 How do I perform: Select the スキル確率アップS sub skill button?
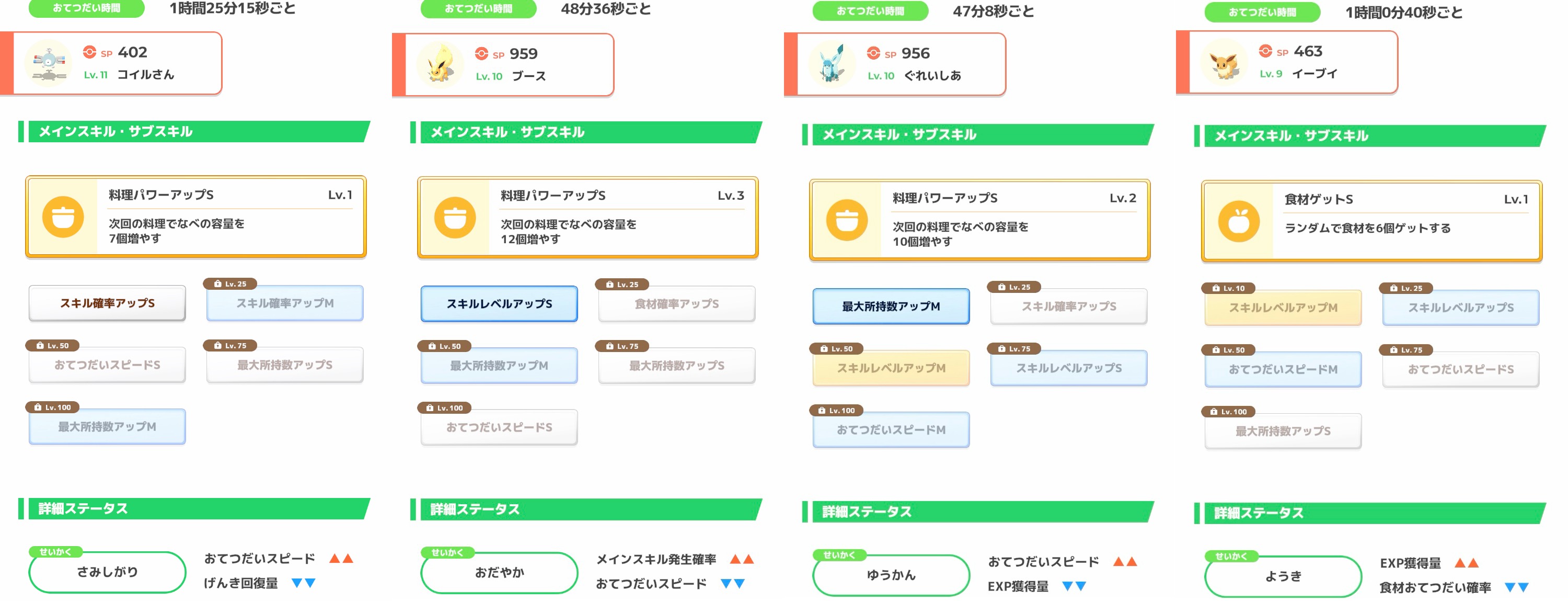pos(107,303)
